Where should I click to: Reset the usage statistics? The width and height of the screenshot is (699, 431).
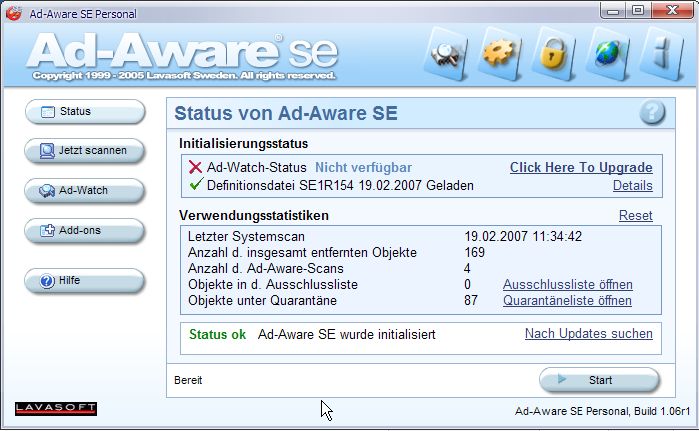[636, 216]
